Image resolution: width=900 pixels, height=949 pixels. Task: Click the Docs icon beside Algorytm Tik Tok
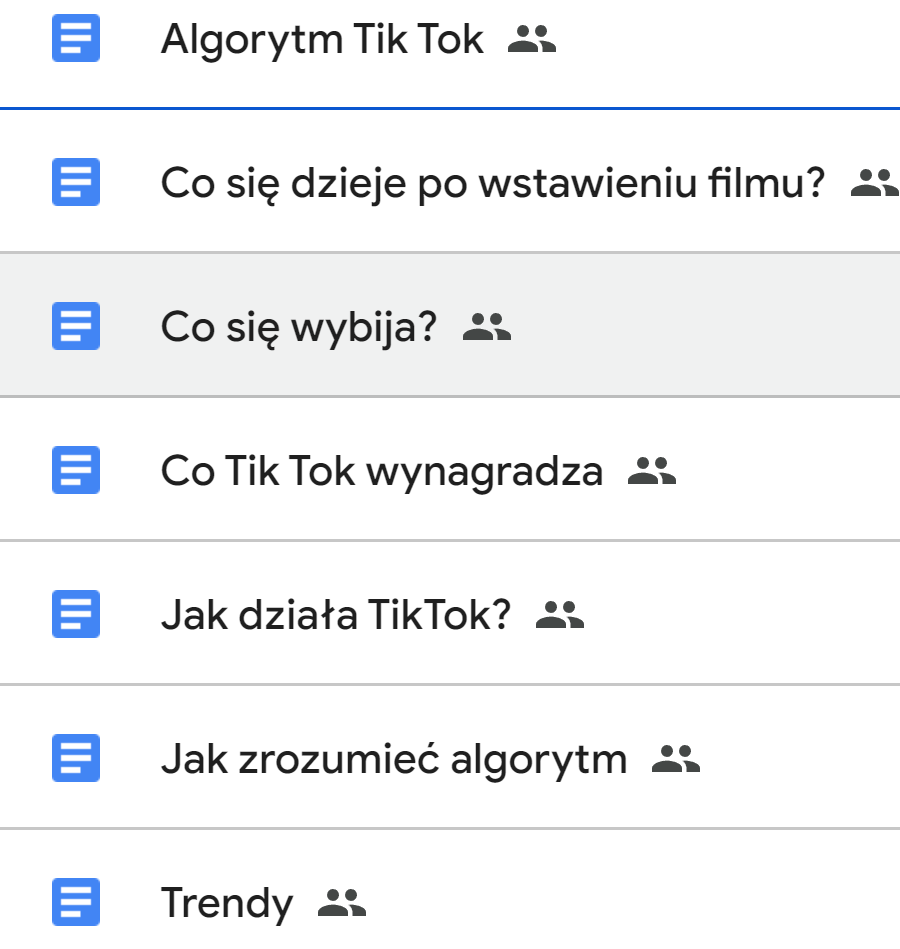76,39
